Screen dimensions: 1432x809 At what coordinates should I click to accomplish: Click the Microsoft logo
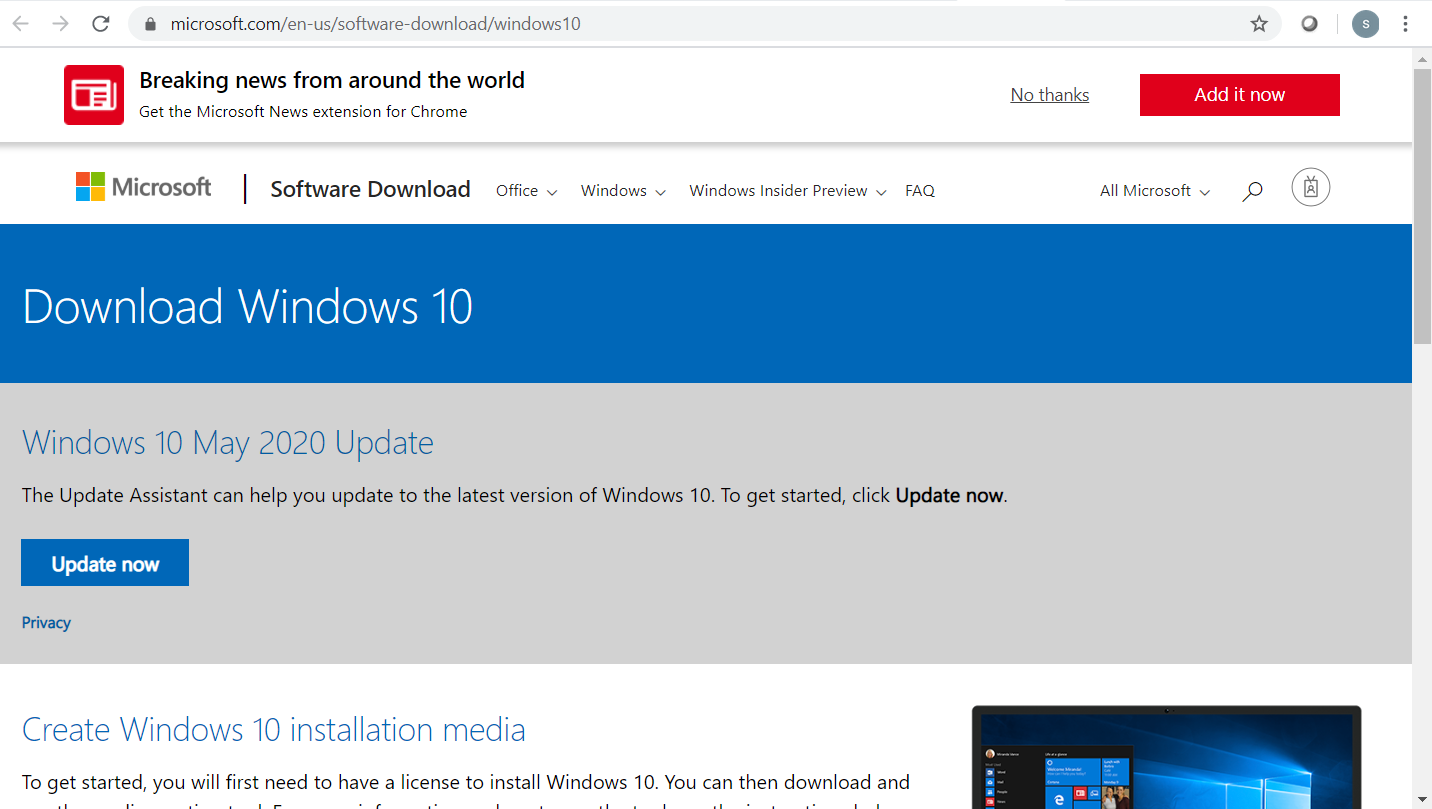click(x=144, y=188)
